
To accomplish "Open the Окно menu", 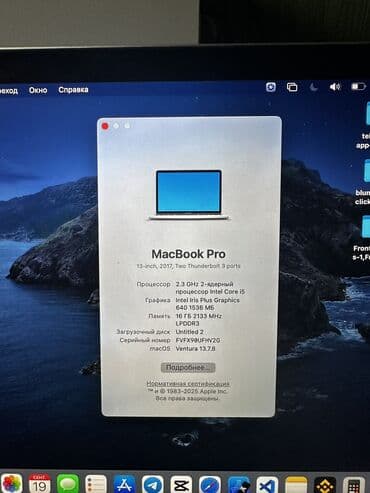I will pos(38,90).
